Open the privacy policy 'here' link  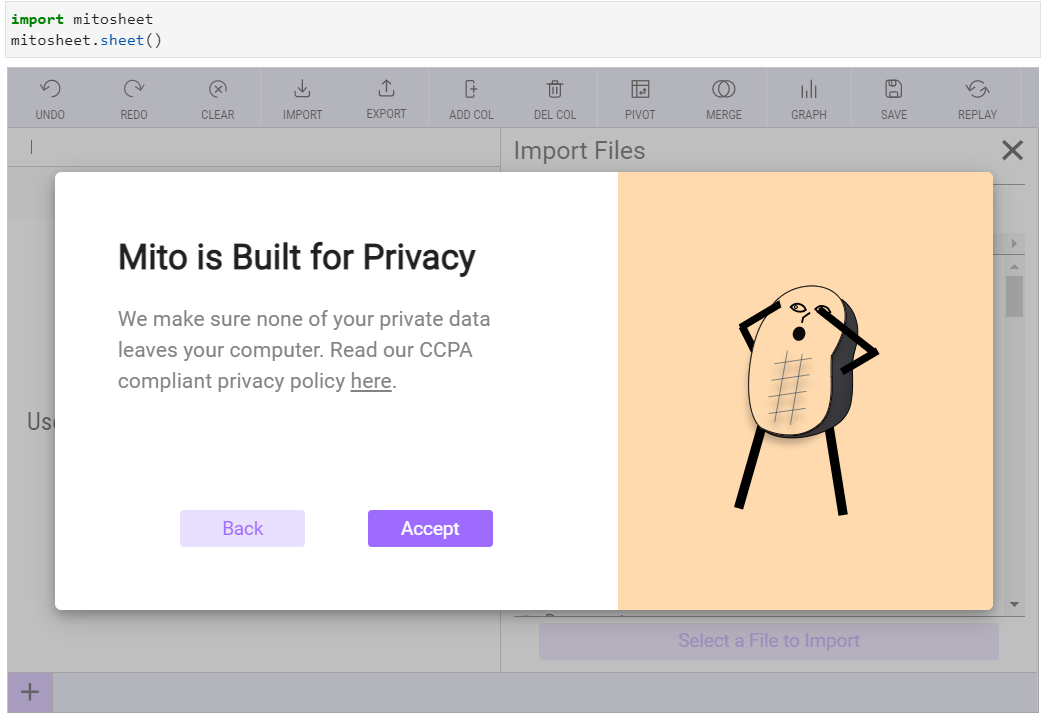371,381
